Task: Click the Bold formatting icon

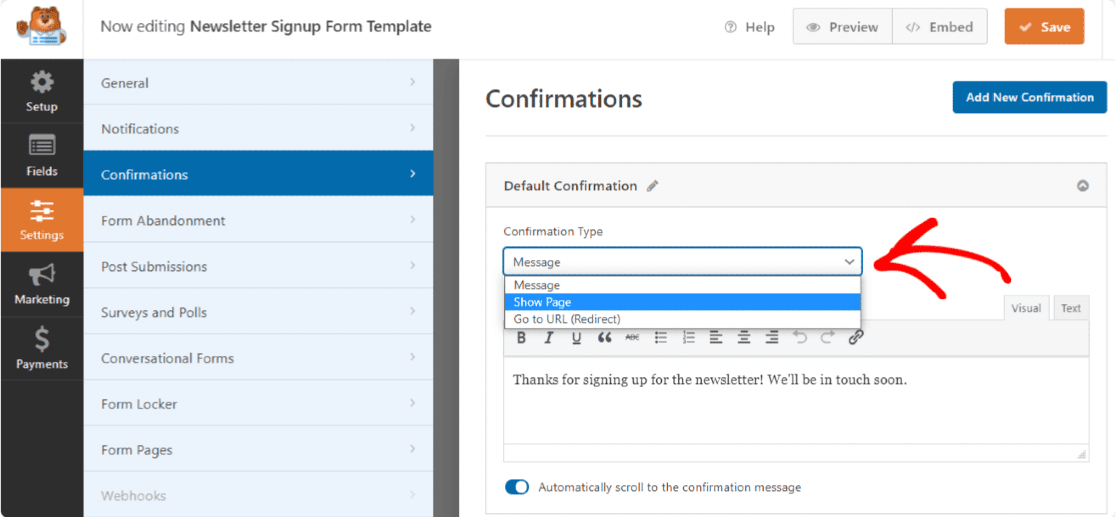Action: pos(521,338)
